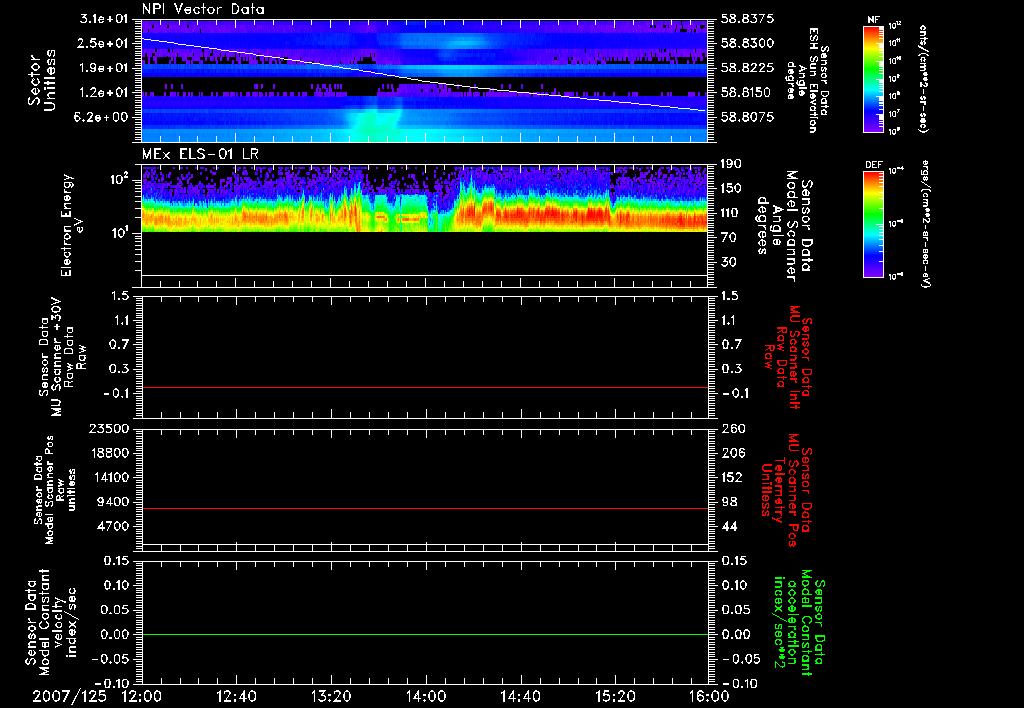Click the 9400 scanner position tick label
This screenshot has width=1024, height=708.
pos(113,502)
